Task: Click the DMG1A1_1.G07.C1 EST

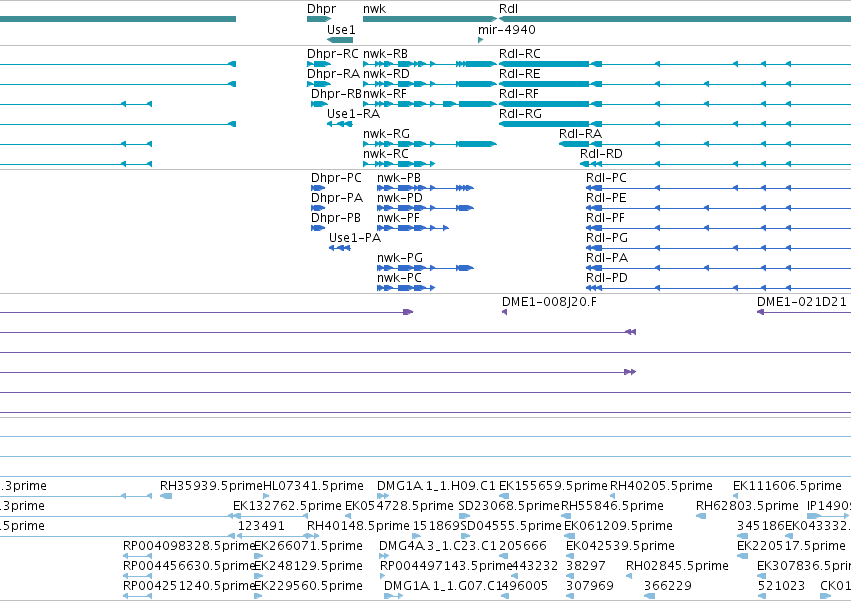Action: pyautogui.click(x=393, y=596)
